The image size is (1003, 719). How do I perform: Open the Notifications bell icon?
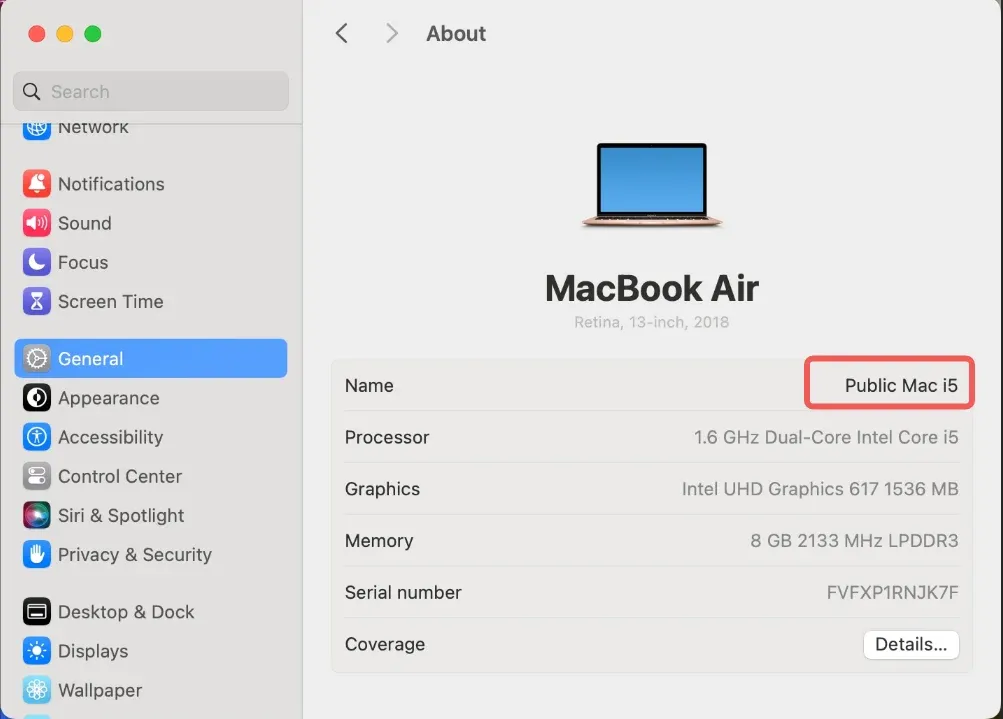pyautogui.click(x=36, y=184)
